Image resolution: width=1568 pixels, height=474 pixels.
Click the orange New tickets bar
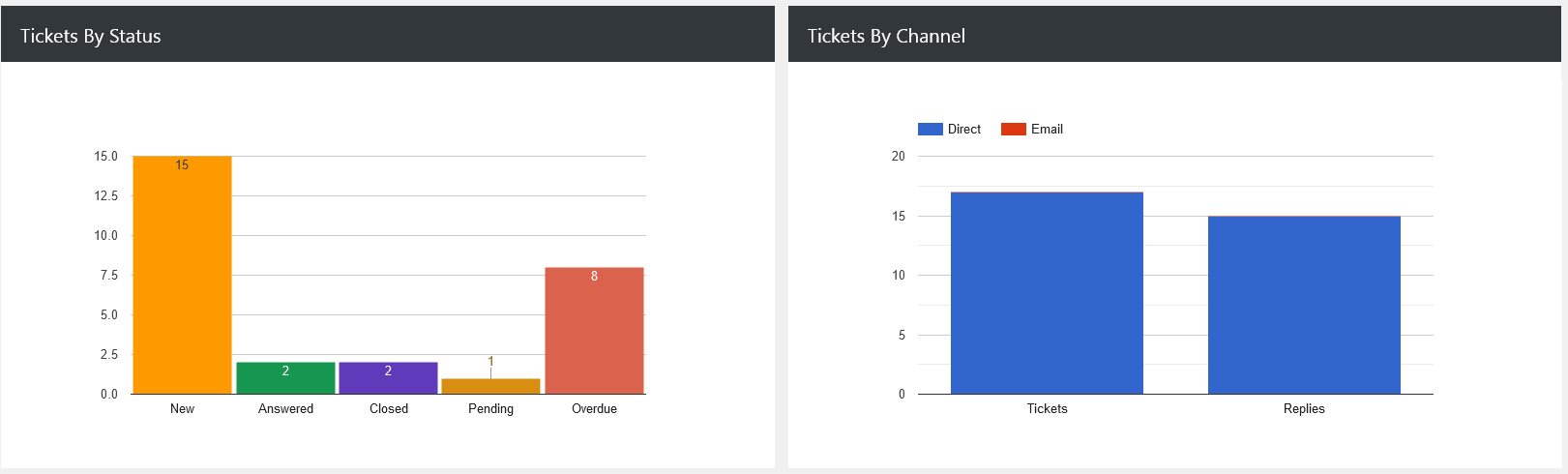click(x=182, y=276)
